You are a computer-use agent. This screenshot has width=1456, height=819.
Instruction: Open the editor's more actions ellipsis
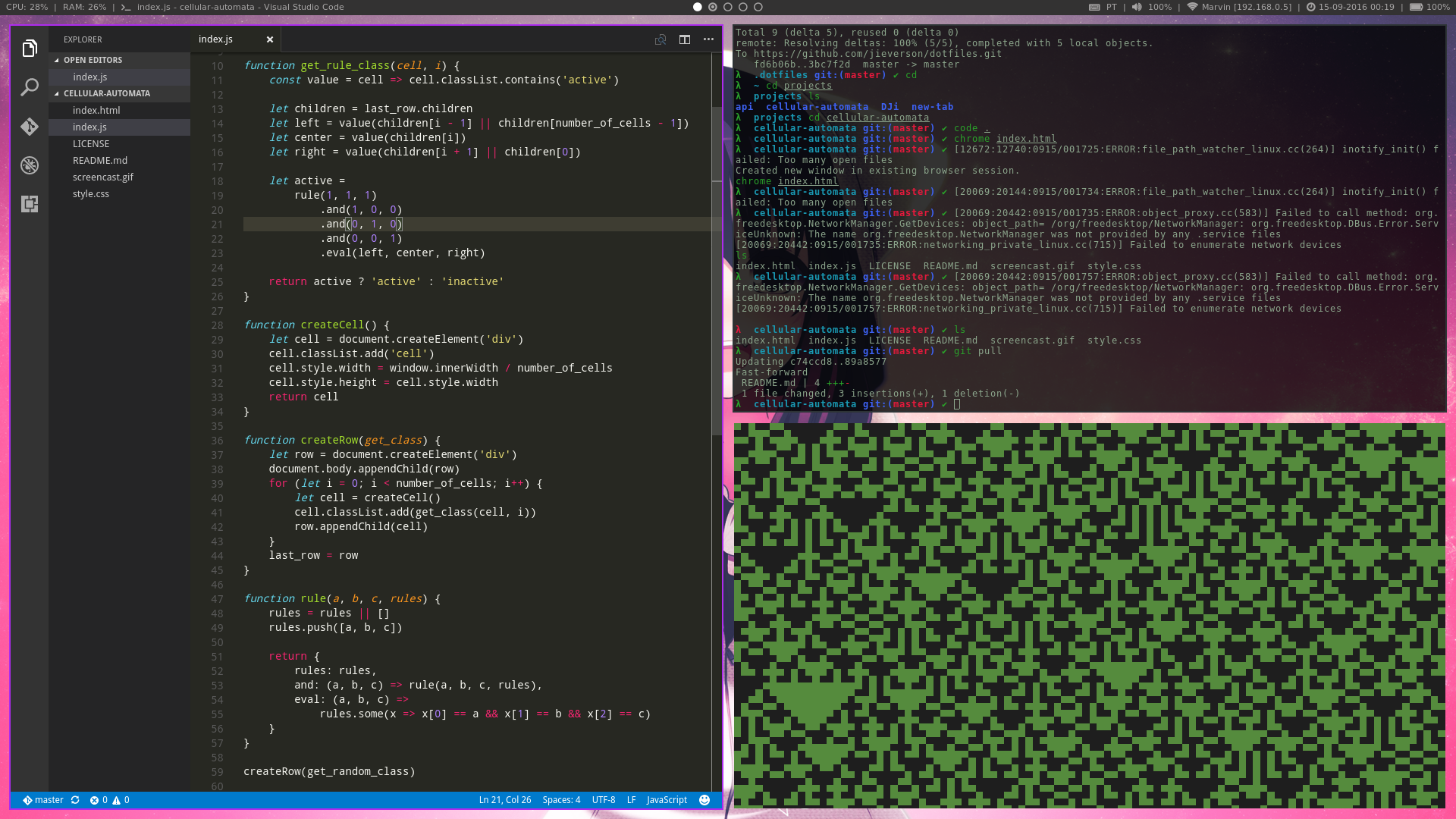coord(708,39)
